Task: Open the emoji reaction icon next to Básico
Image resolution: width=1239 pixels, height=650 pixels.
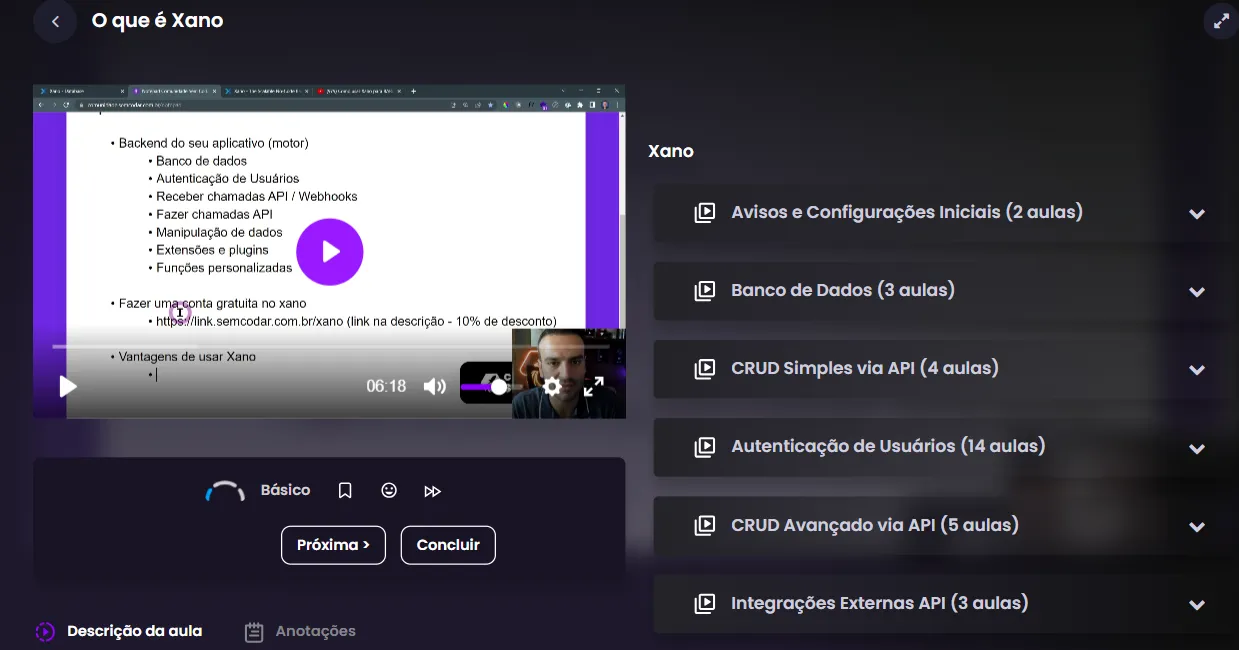Action: tap(388, 490)
